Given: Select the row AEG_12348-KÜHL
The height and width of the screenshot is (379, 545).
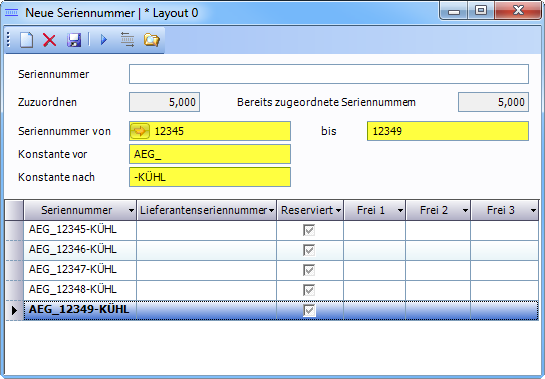Looking at the screenshot, I should point(281,290).
